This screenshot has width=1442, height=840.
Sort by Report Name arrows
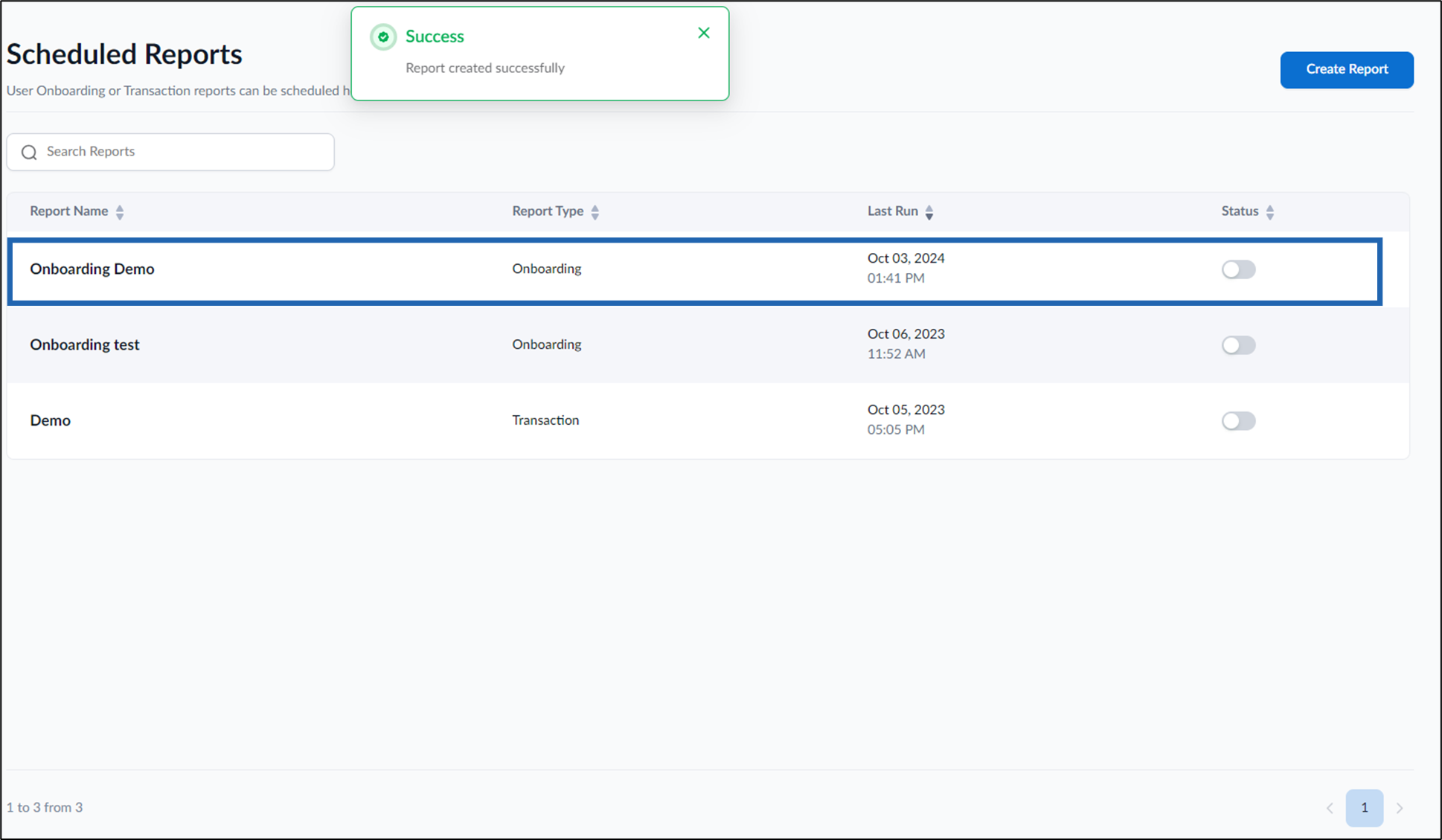click(120, 212)
